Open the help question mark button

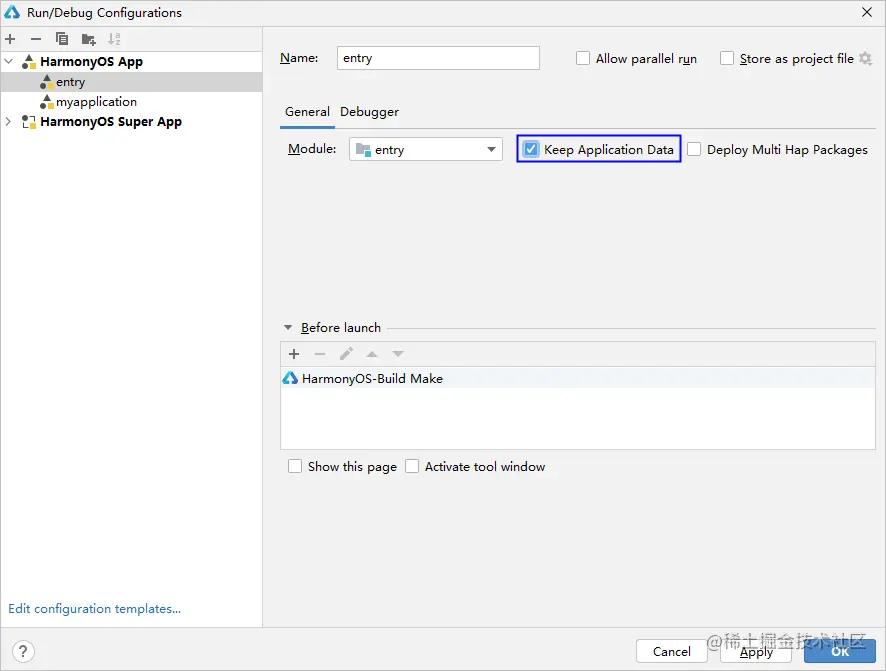pyautogui.click(x=23, y=651)
